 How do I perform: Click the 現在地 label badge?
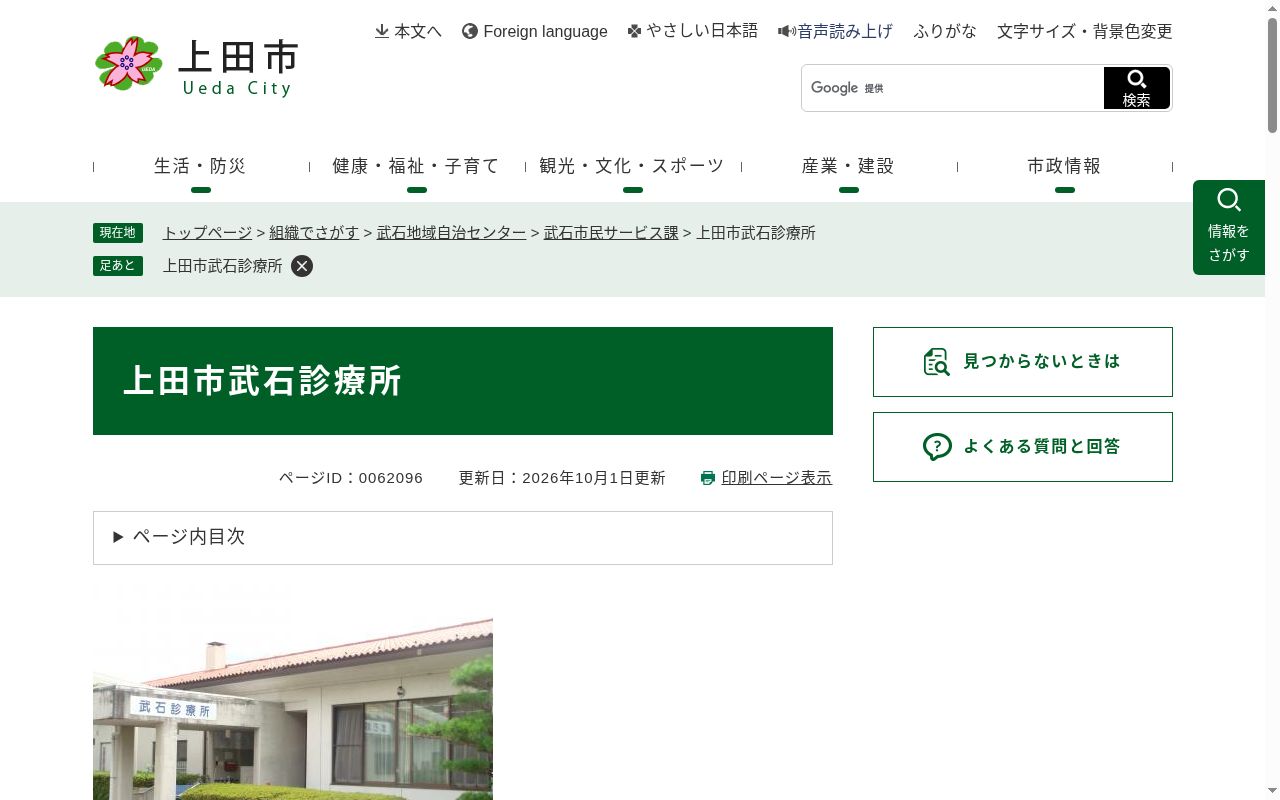coord(118,233)
